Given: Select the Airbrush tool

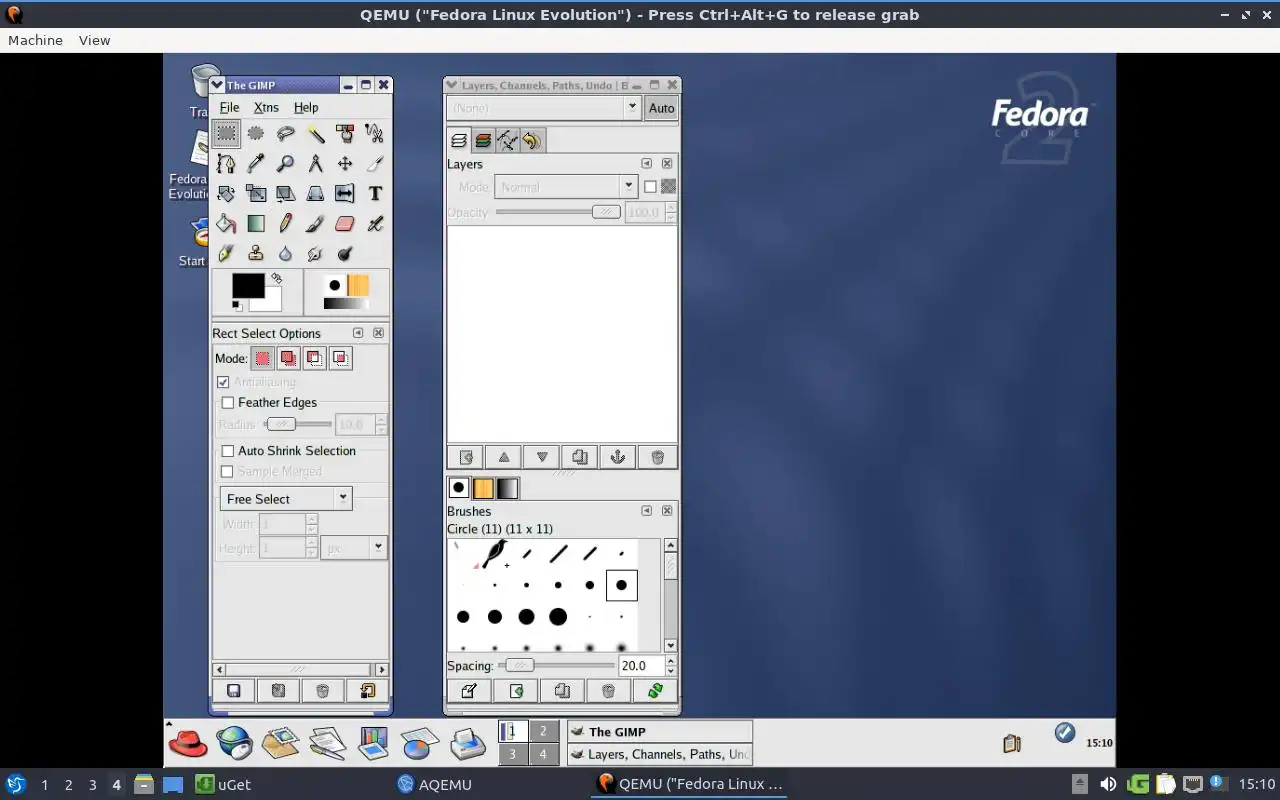Looking at the screenshot, I should tap(375, 223).
